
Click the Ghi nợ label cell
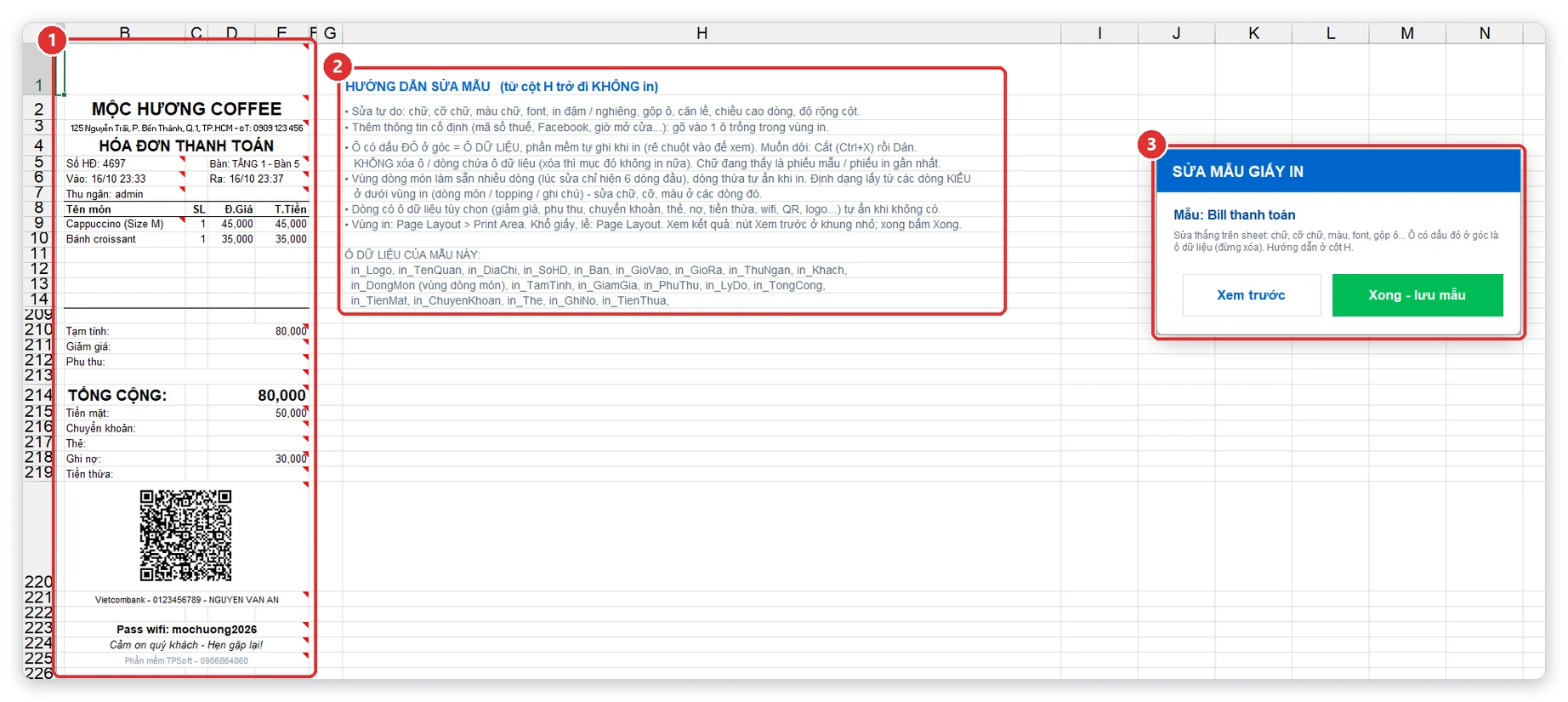125,459
